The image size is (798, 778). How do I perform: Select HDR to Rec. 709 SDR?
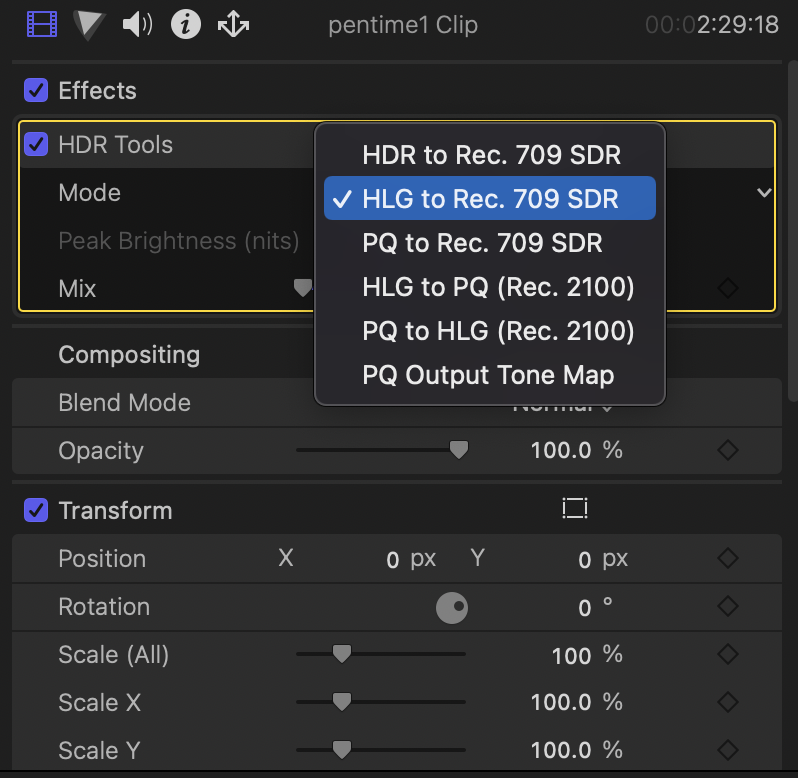pyautogui.click(x=490, y=155)
